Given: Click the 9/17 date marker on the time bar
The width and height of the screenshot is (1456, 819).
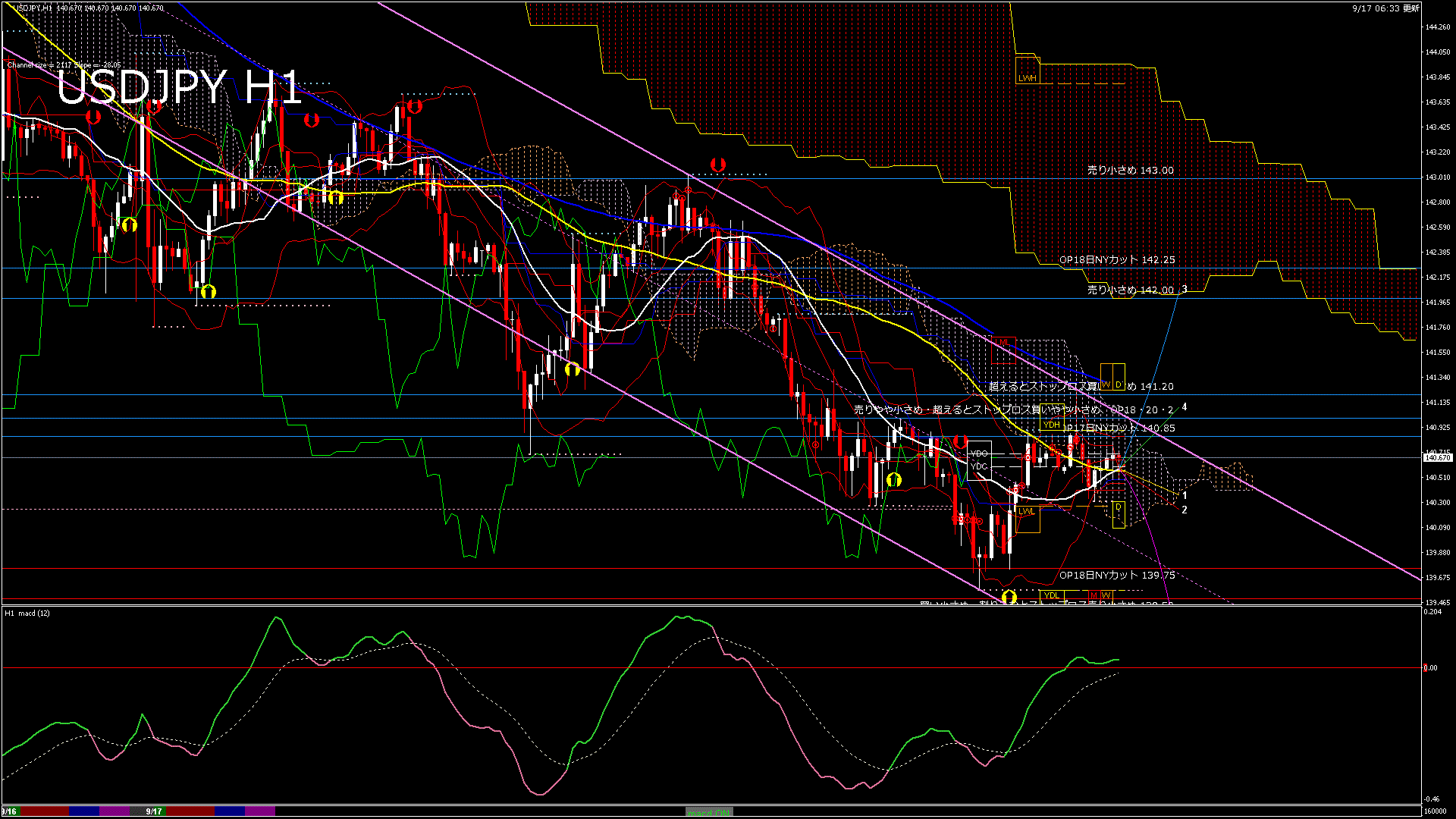Looking at the screenshot, I should tap(154, 811).
